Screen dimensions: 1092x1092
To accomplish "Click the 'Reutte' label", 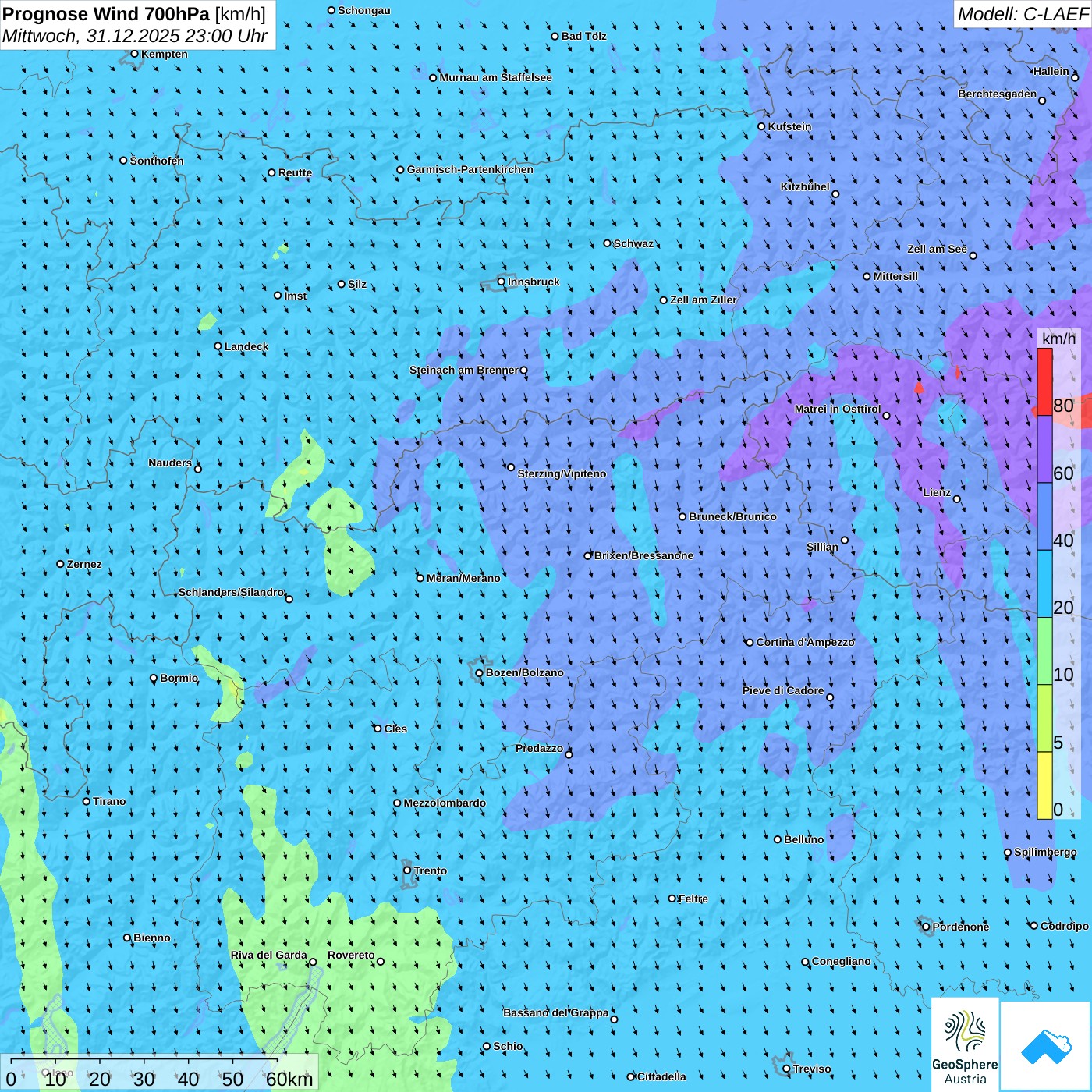I will 295,172.
